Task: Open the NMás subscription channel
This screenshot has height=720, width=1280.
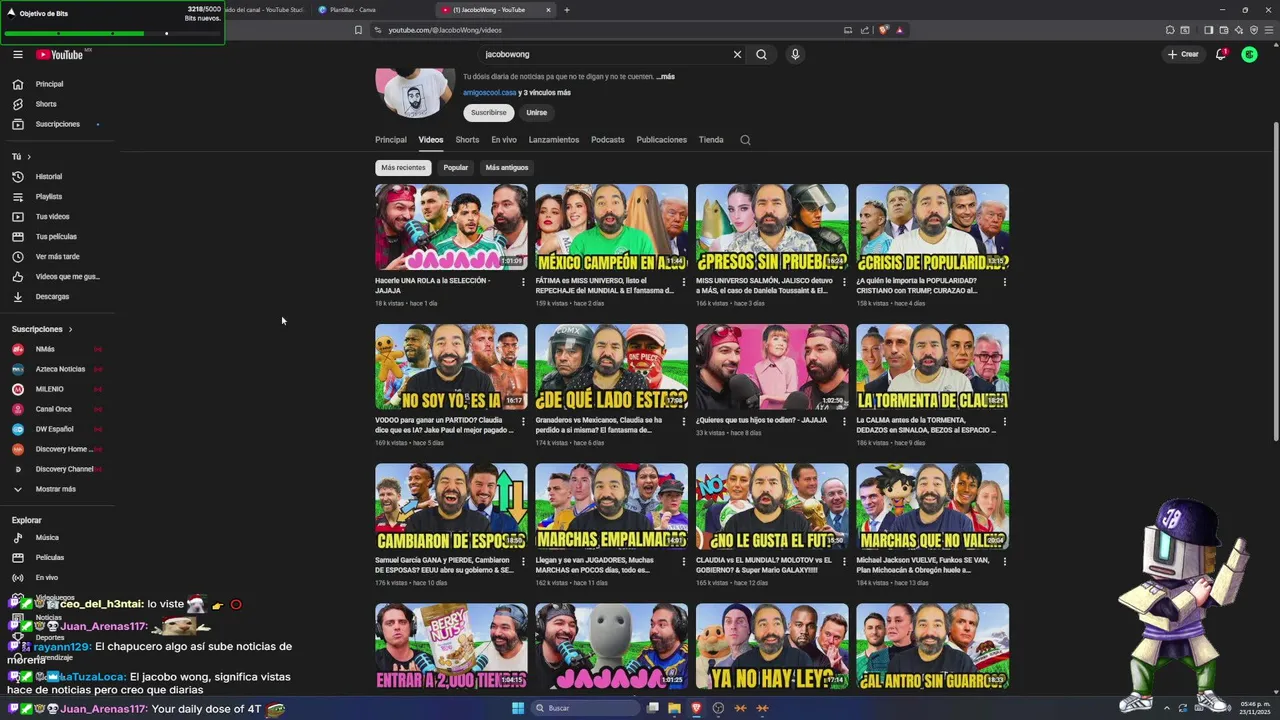Action: pyautogui.click(x=60, y=349)
